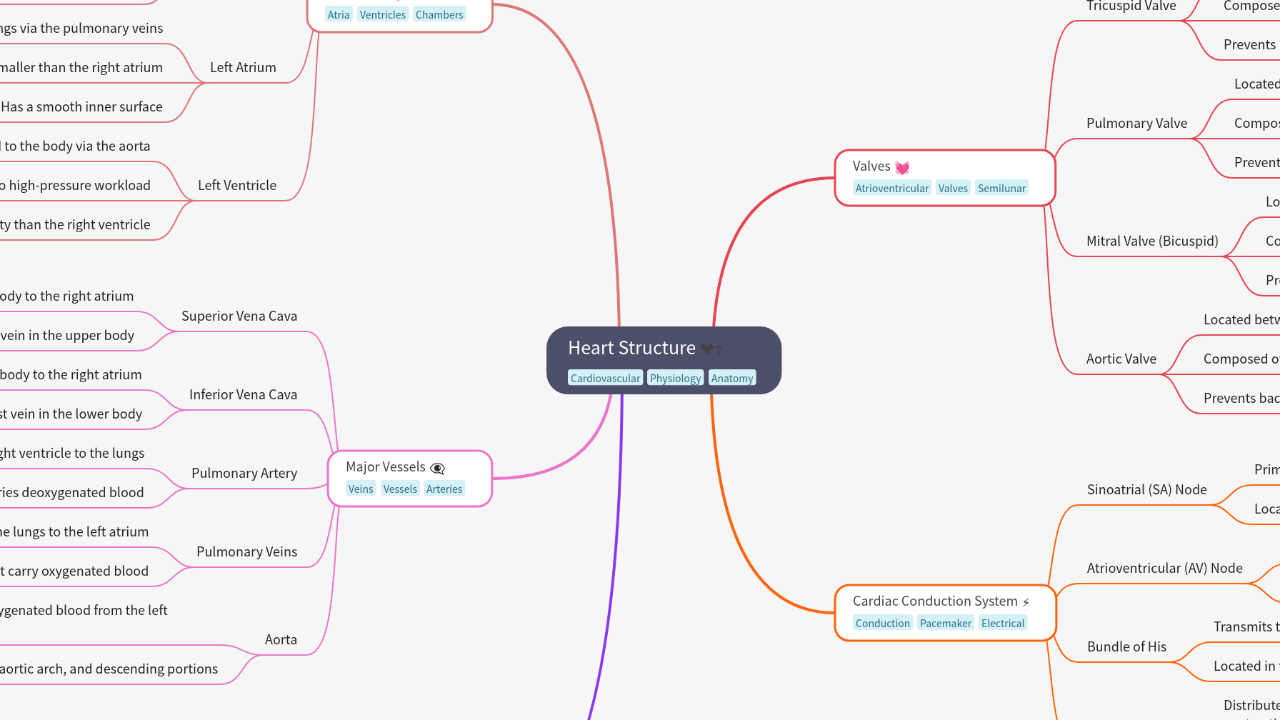
Task: Select the Cardiac Conduction System node
Action: click(945, 612)
